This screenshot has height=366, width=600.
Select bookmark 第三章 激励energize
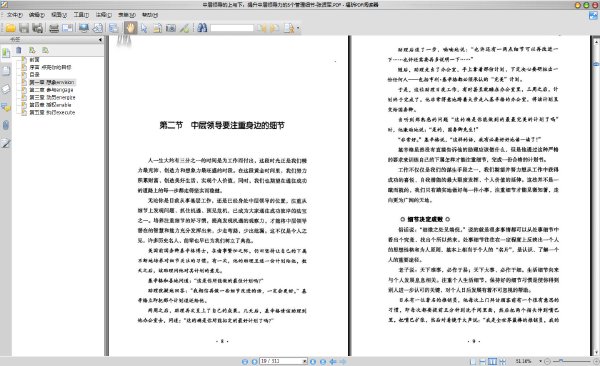52,97
